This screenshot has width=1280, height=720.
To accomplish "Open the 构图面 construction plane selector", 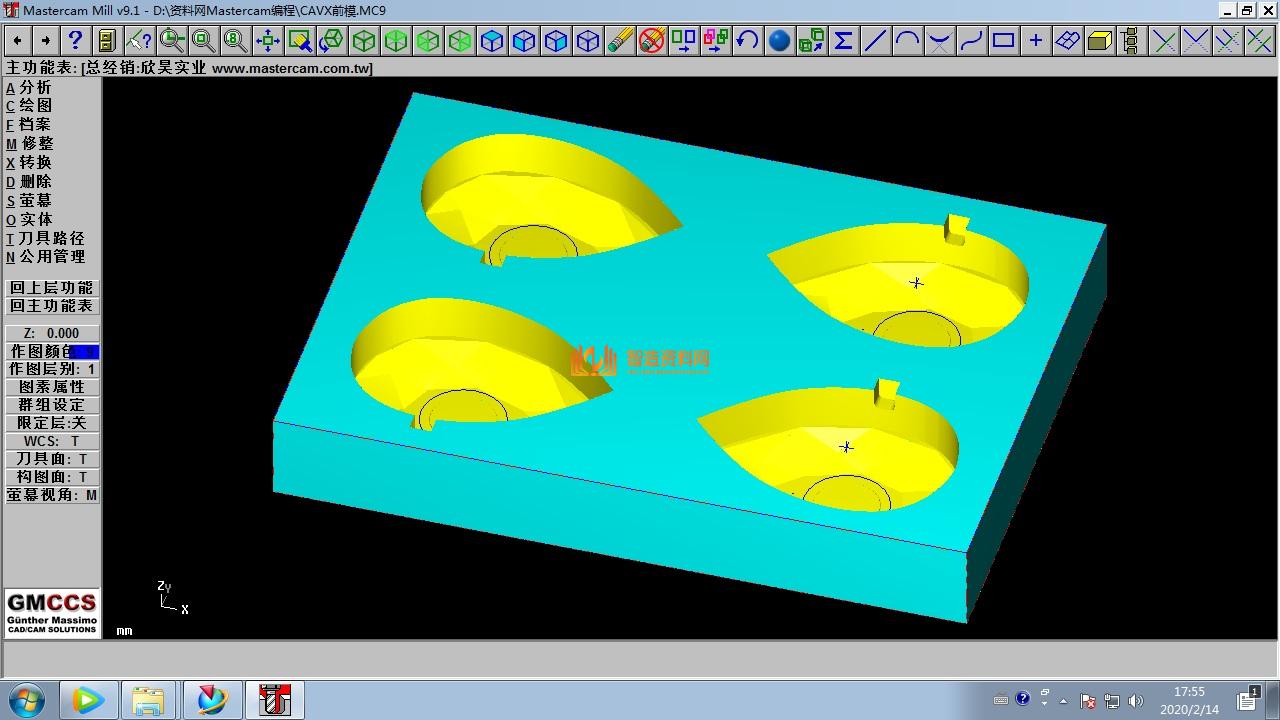I will pyautogui.click(x=52, y=477).
